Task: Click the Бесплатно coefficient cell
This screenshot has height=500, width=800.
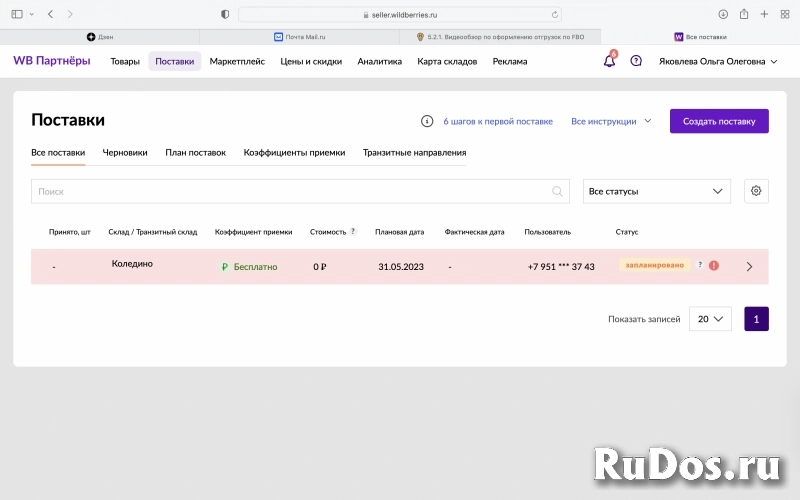Action: tap(249, 266)
